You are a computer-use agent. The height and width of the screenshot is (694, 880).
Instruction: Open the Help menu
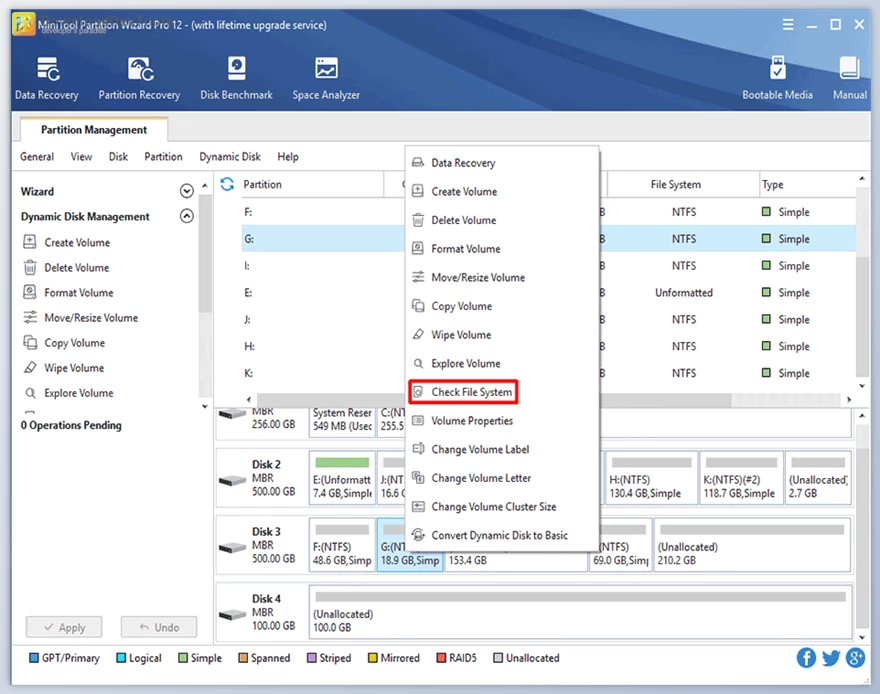[288, 157]
